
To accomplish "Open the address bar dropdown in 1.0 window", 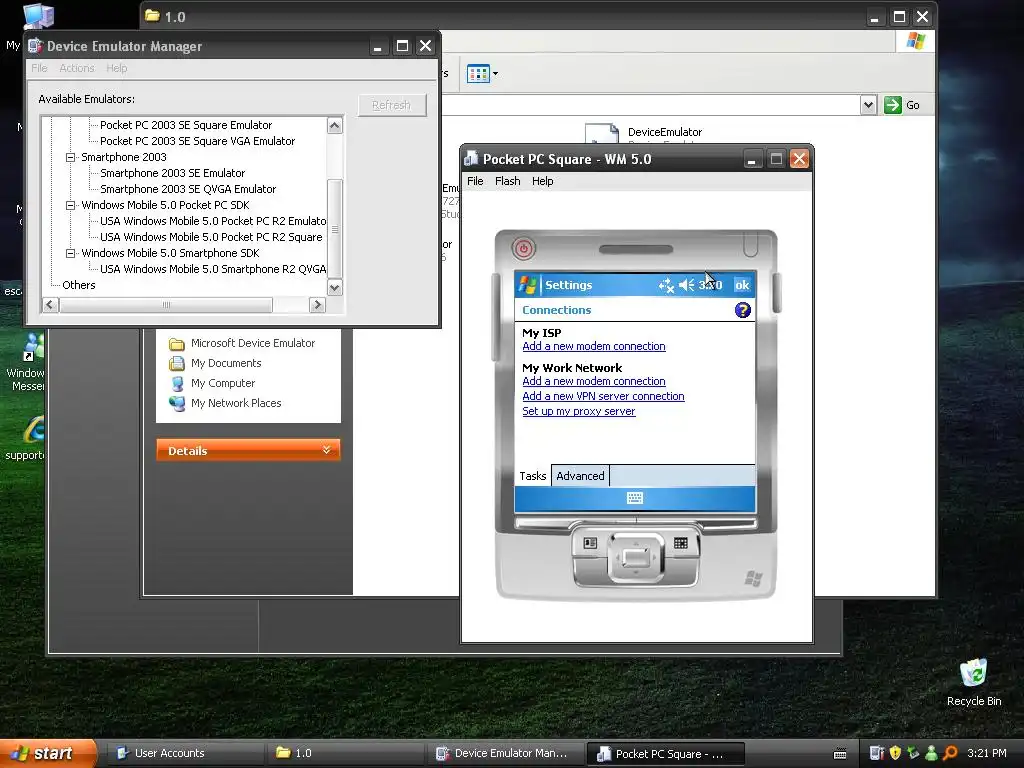I will click(868, 105).
